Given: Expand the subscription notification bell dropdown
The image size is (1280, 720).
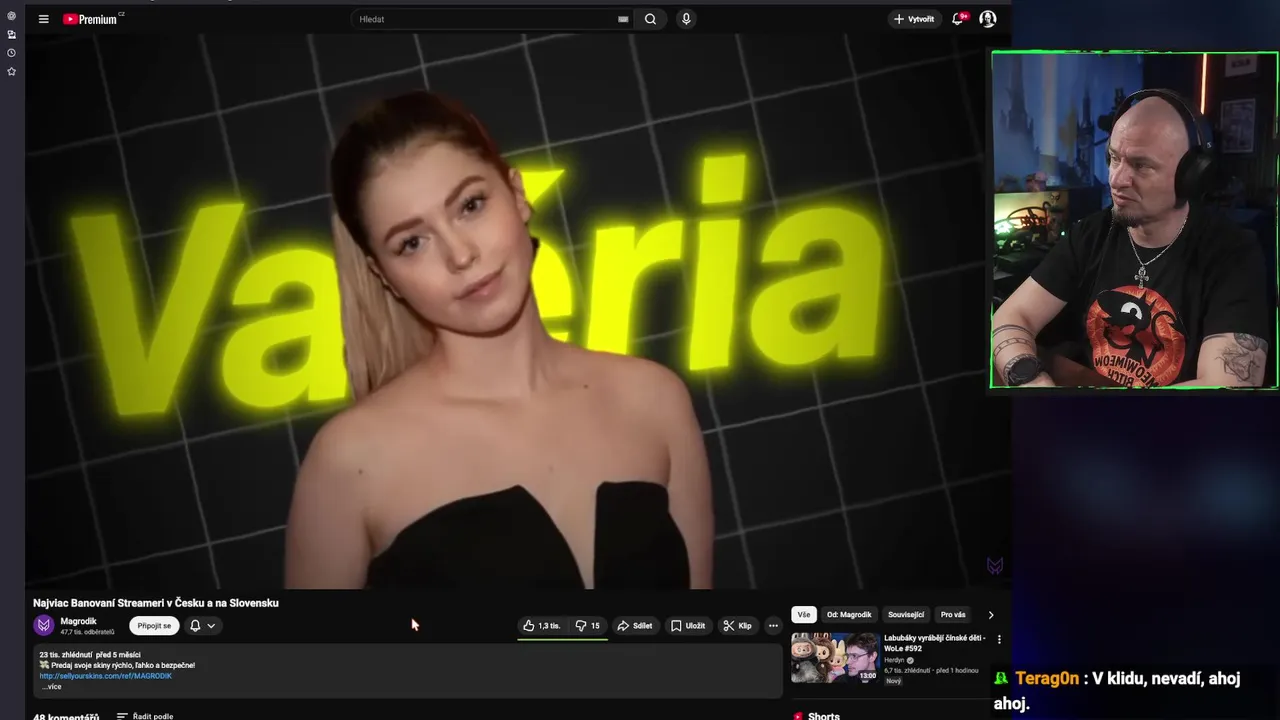Looking at the screenshot, I should coord(203,626).
